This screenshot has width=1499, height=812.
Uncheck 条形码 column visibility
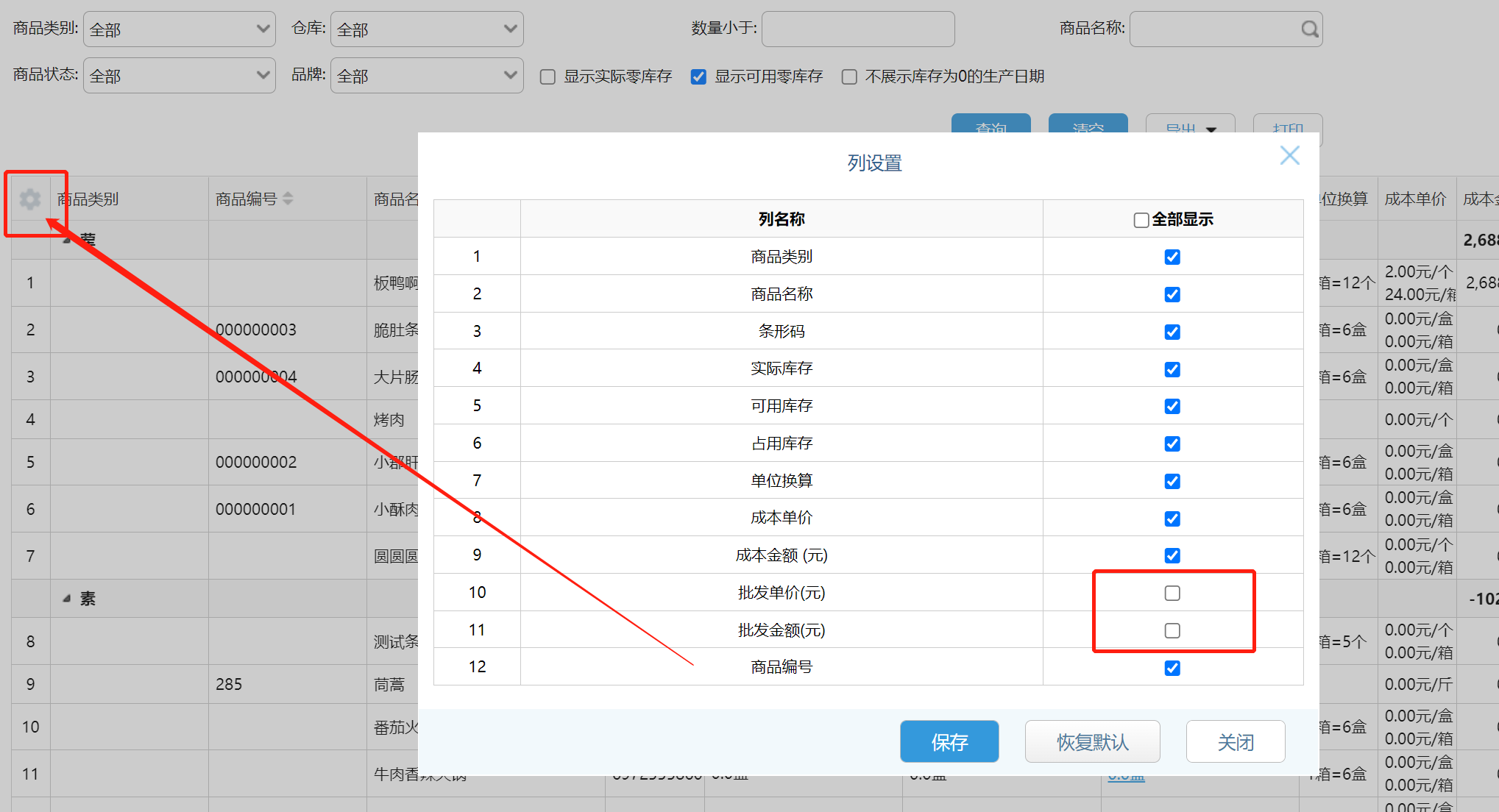click(1172, 332)
